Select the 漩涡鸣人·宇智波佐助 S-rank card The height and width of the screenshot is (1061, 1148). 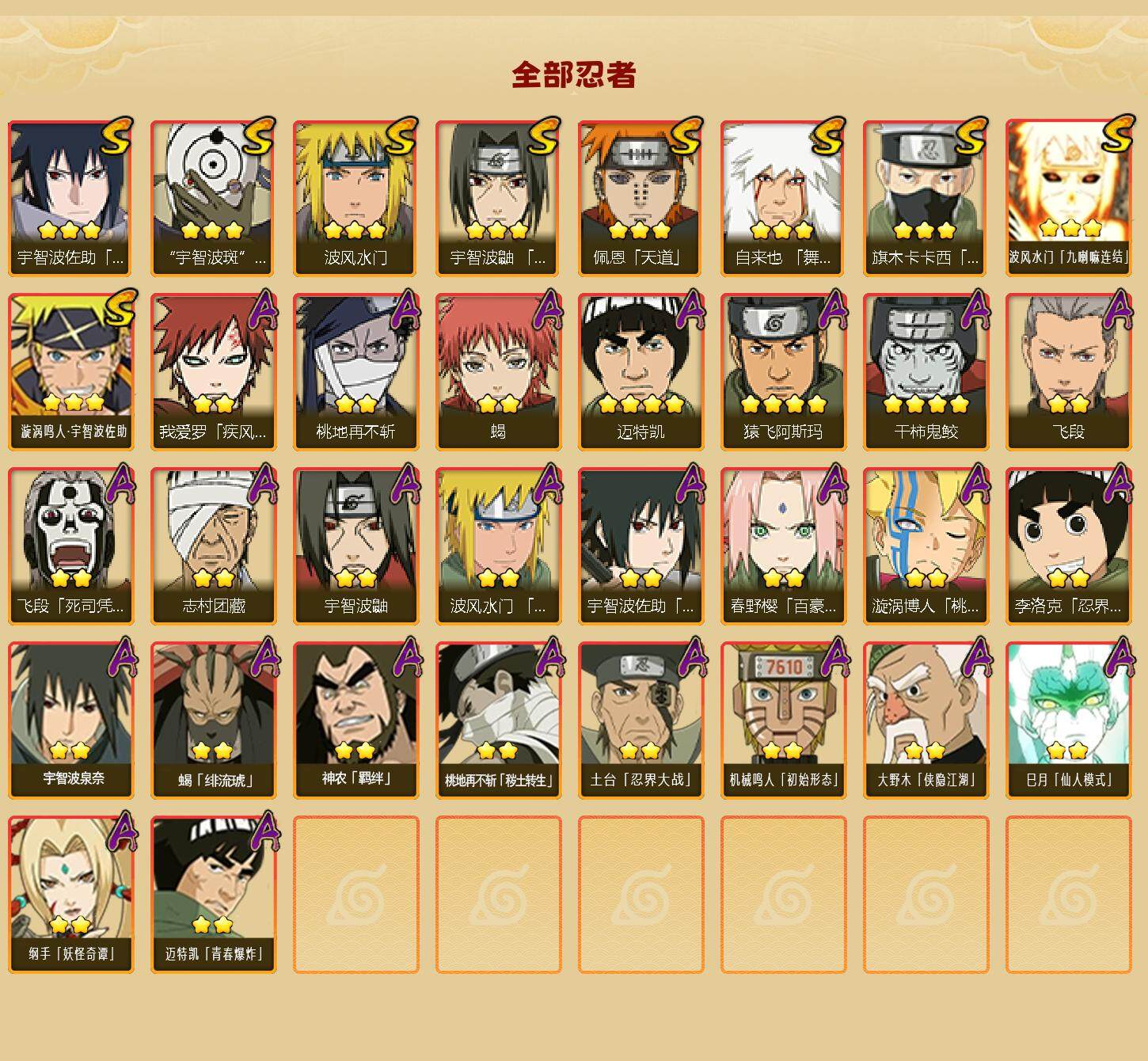pos(70,372)
